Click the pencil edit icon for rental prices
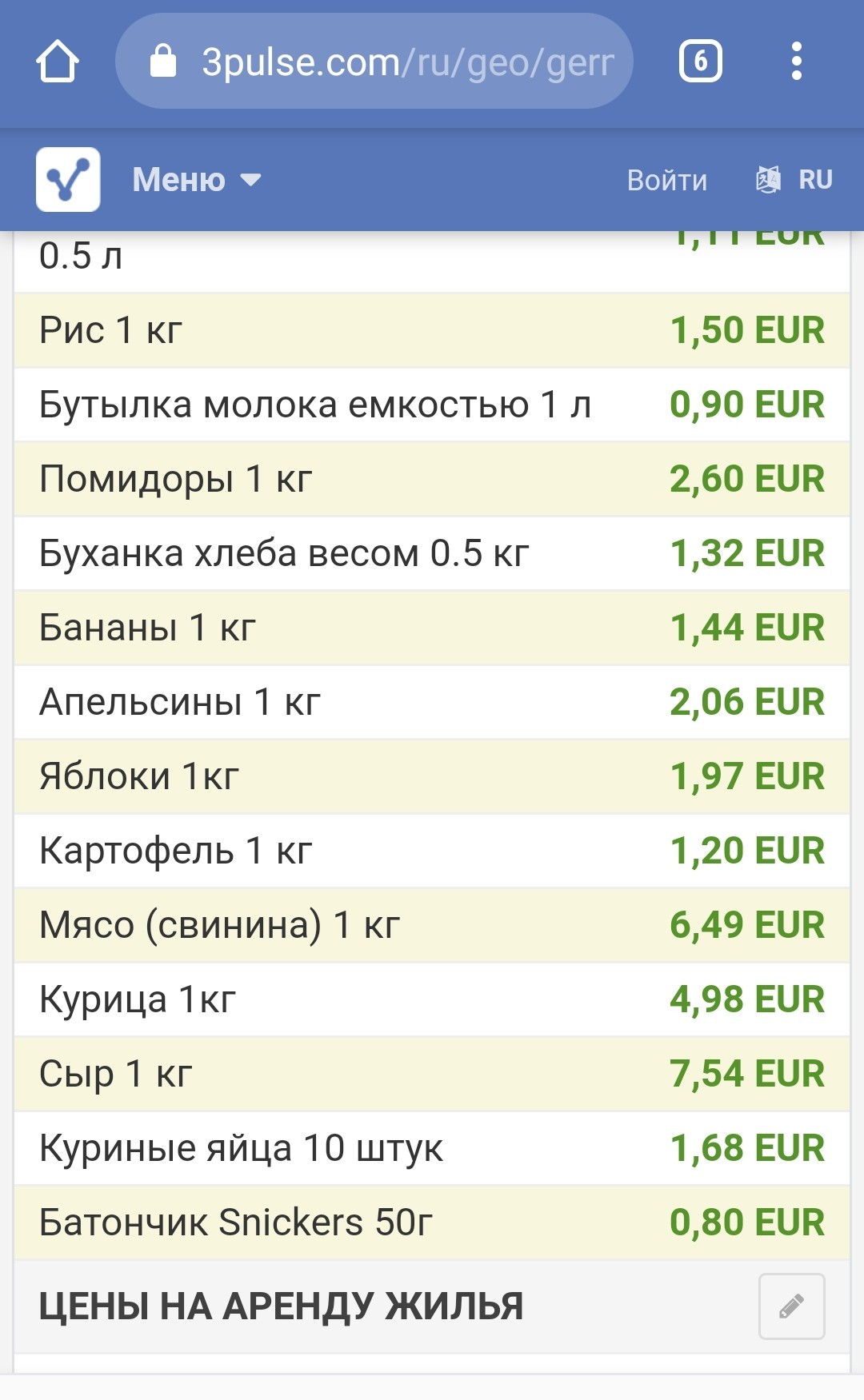 pos(791,1306)
